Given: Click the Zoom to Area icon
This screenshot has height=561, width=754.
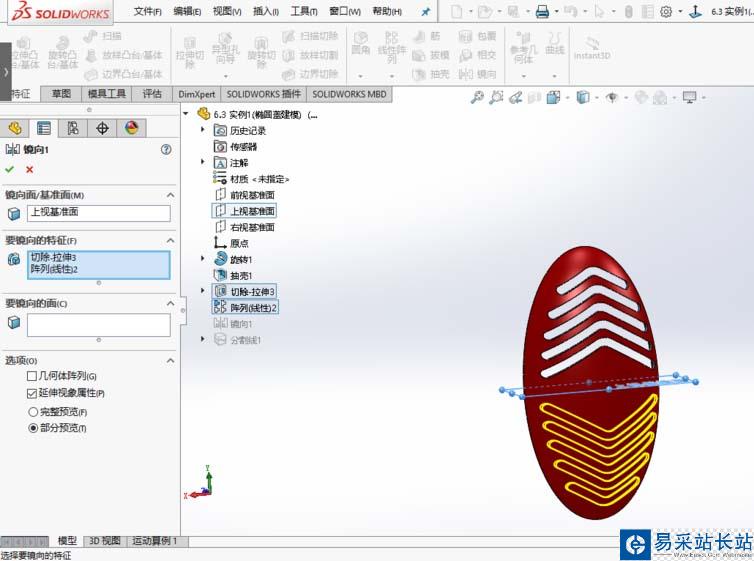Looking at the screenshot, I should point(496,98).
